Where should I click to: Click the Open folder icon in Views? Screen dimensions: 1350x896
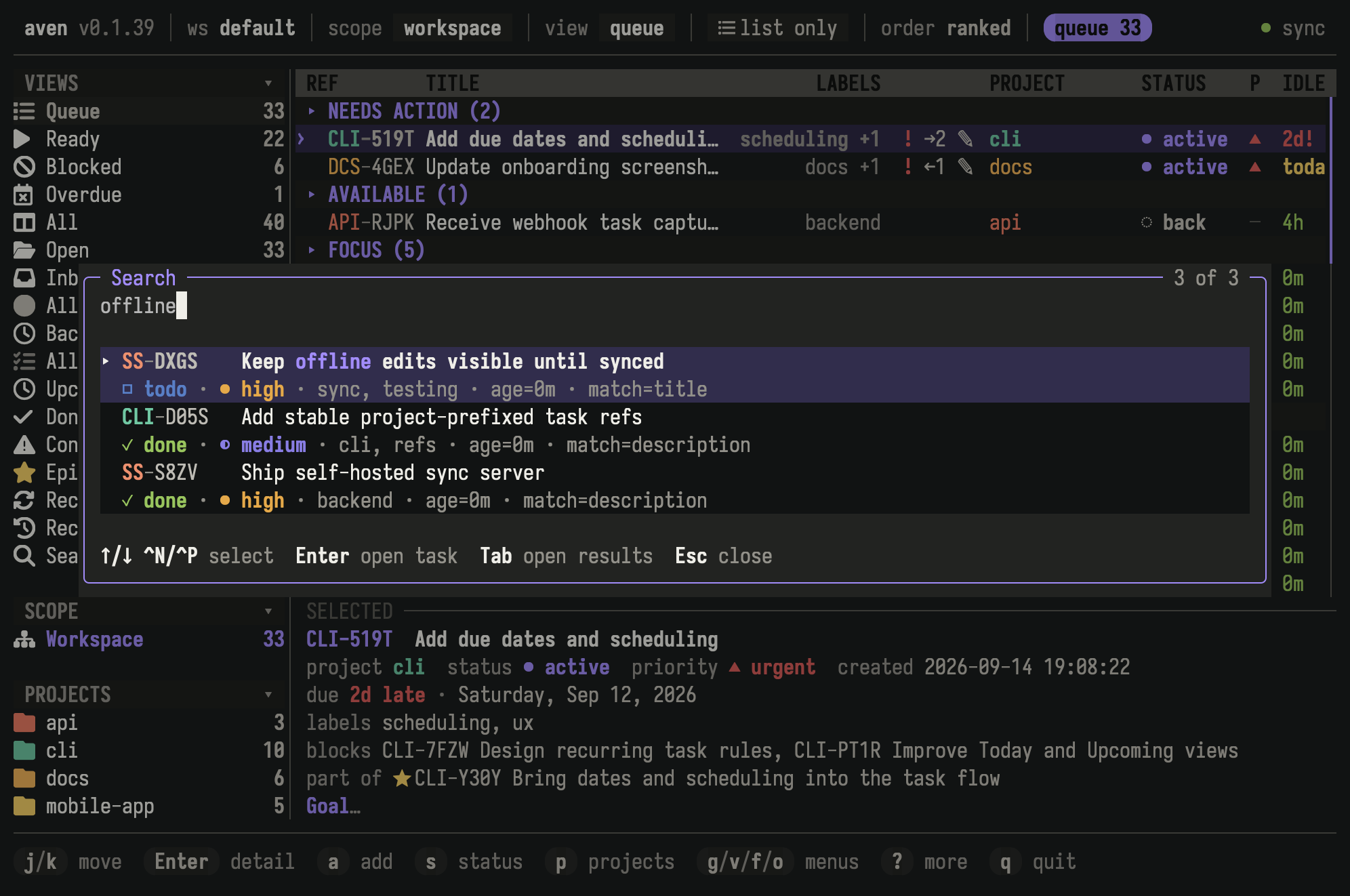(x=24, y=250)
